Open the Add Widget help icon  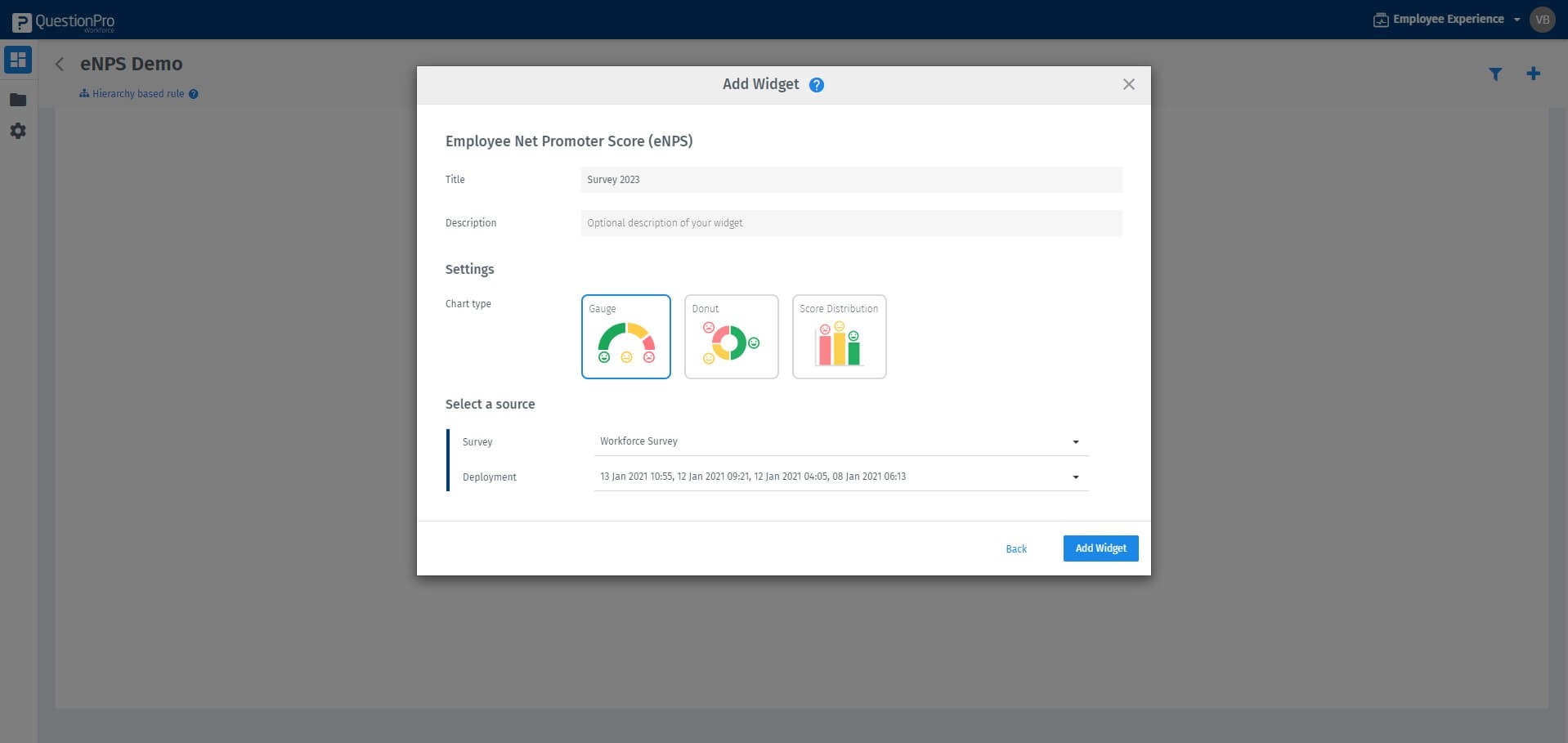point(816,84)
